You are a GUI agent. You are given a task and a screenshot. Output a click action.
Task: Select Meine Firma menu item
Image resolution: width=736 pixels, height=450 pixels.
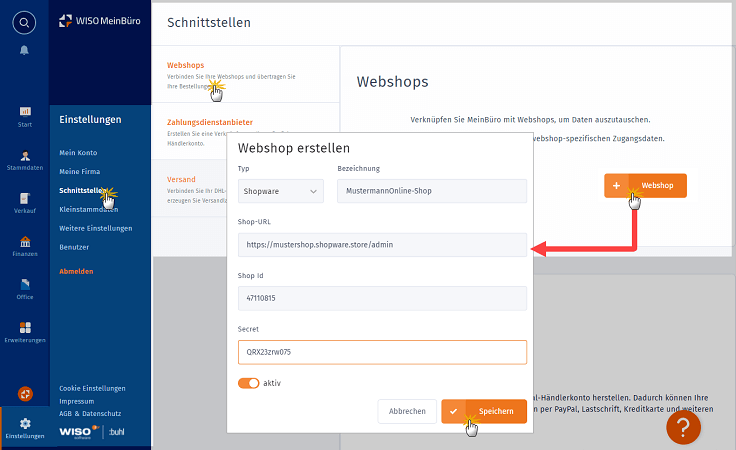click(x=79, y=171)
